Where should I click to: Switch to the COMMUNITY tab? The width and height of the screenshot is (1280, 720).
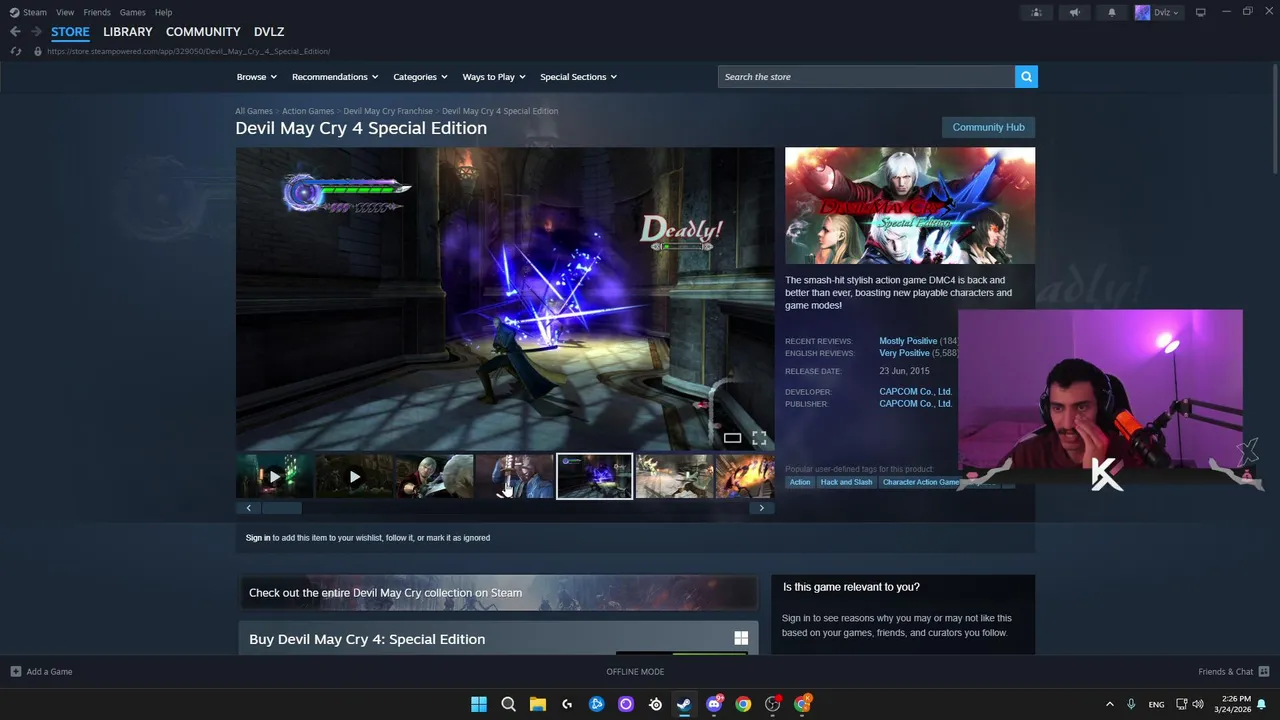point(203,32)
